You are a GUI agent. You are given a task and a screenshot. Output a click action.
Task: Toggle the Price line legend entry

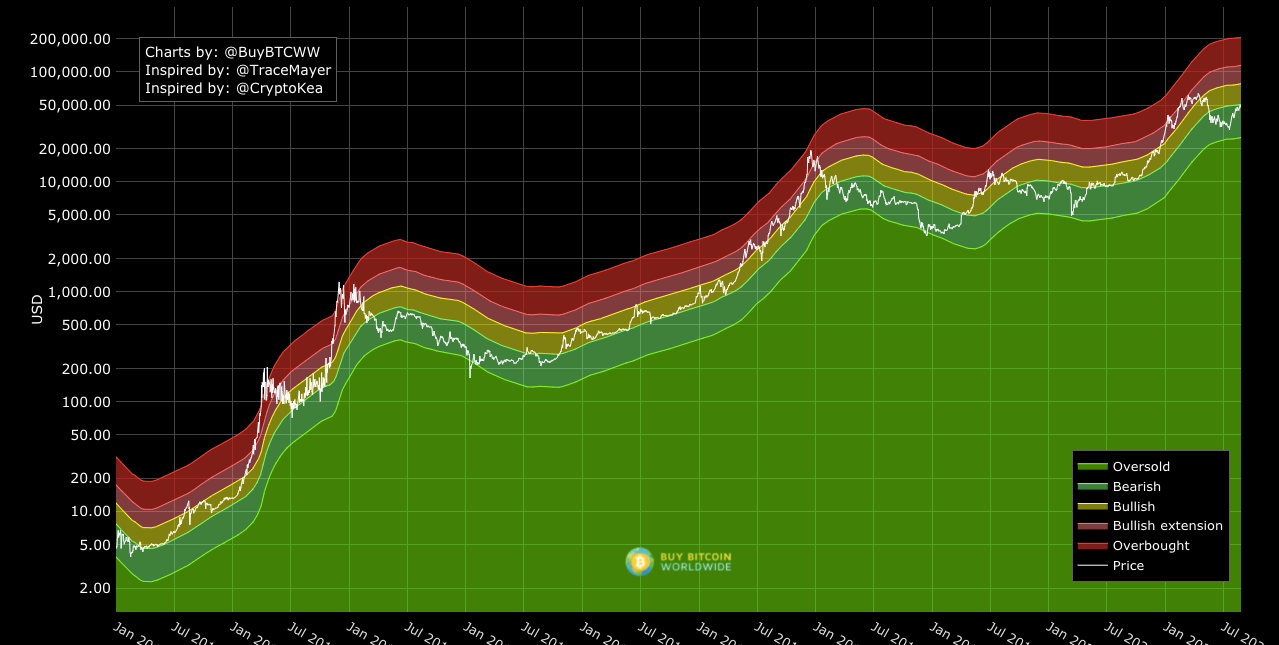(x=1128, y=566)
